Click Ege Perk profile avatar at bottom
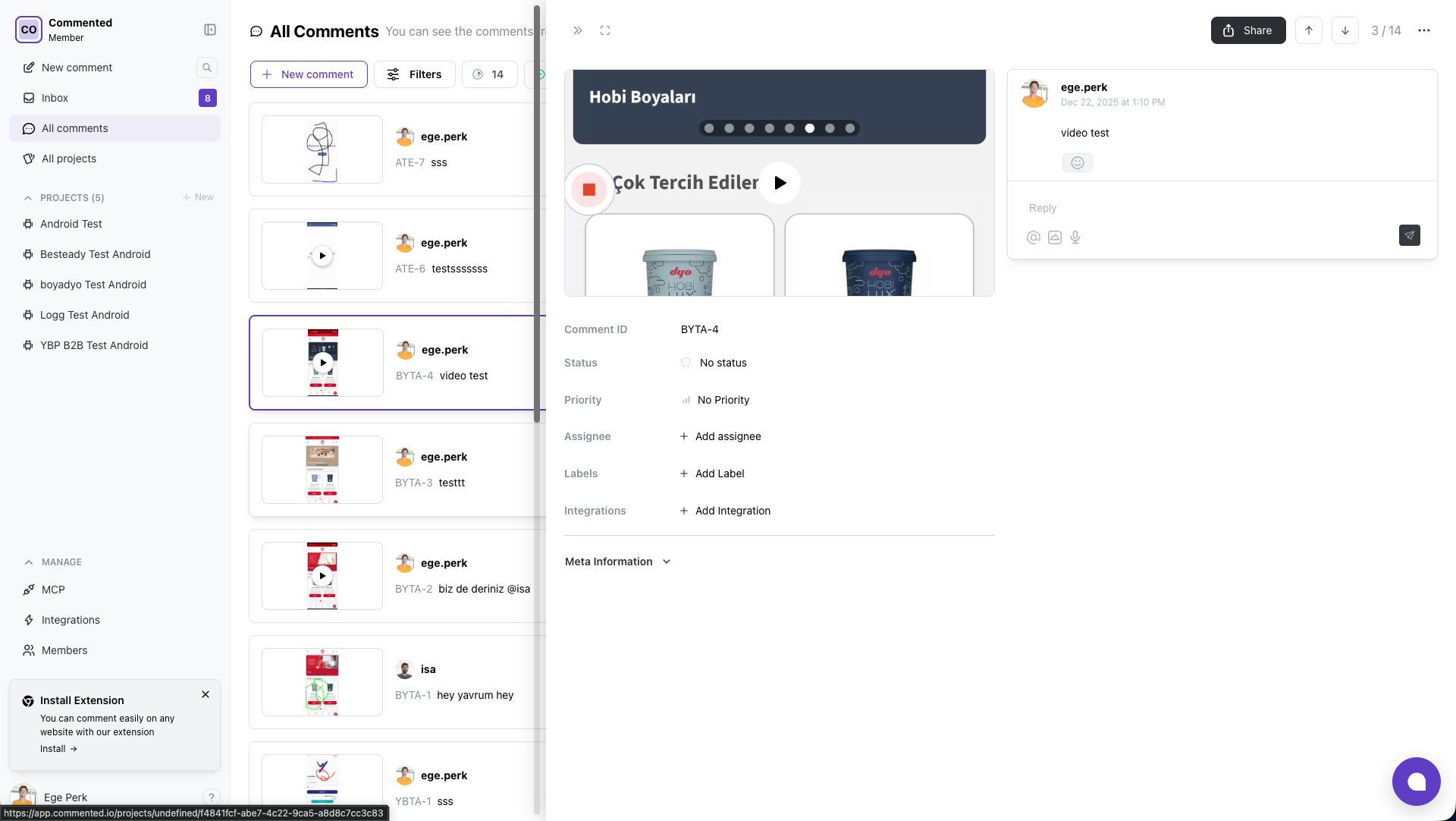This screenshot has height=821, width=1456. (24, 795)
